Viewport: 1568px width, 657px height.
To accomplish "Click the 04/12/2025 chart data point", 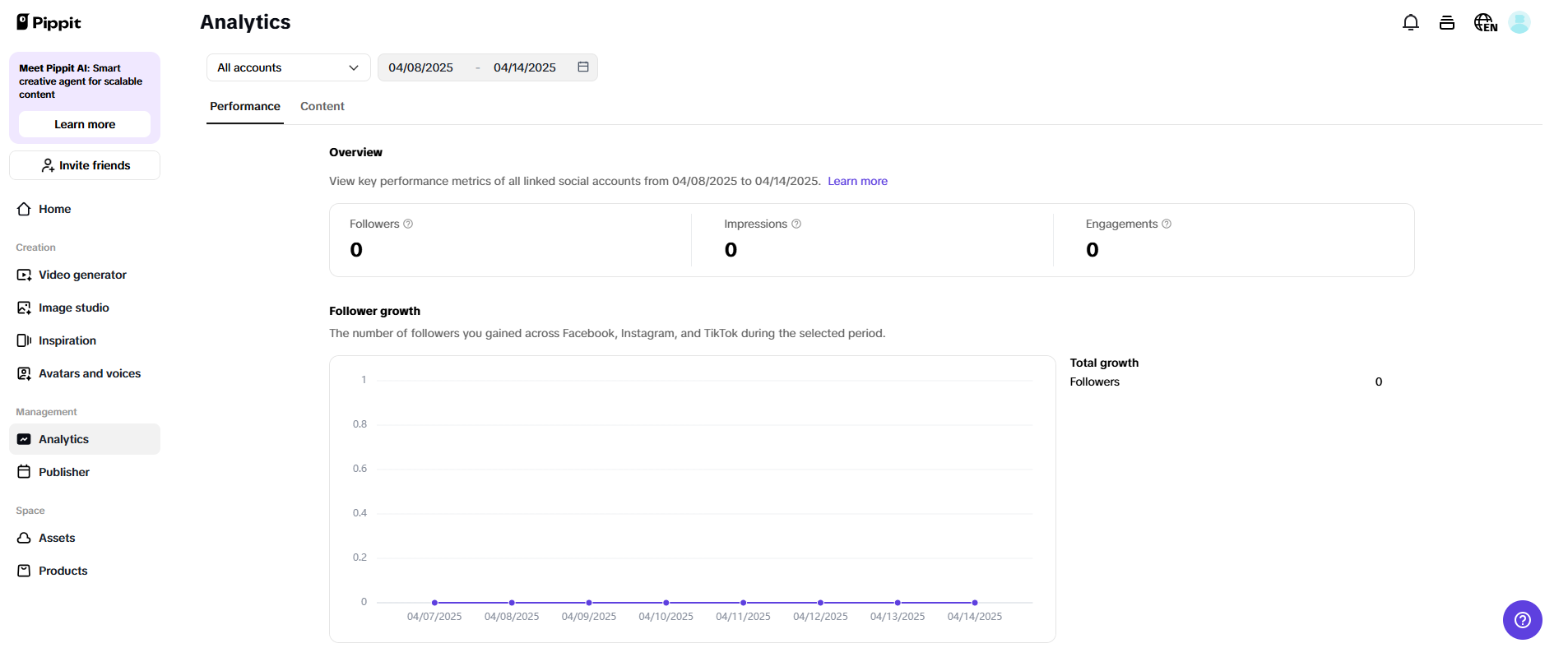I will coord(820,603).
